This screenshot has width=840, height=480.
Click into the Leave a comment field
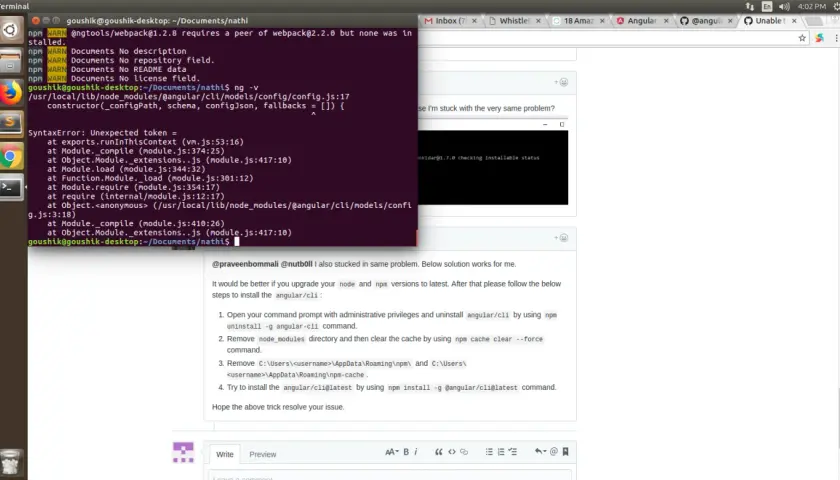pyautogui.click(x=390, y=476)
